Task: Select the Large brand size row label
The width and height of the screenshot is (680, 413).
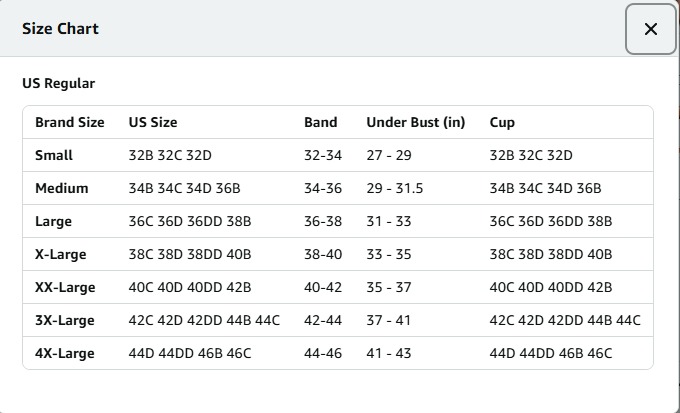Action: pos(53,222)
